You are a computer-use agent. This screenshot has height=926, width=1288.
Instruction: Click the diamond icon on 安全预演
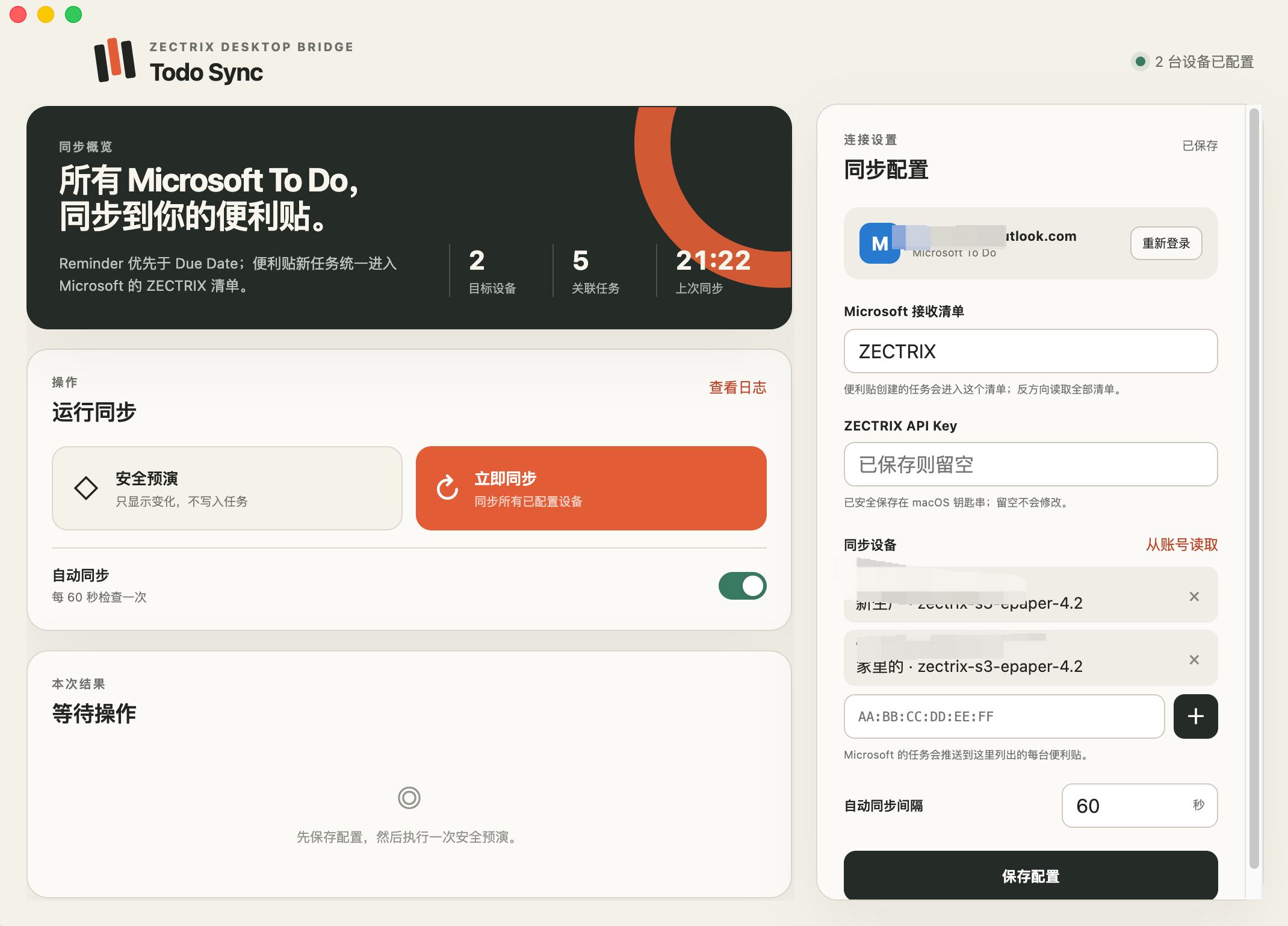(x=86, y=488)
